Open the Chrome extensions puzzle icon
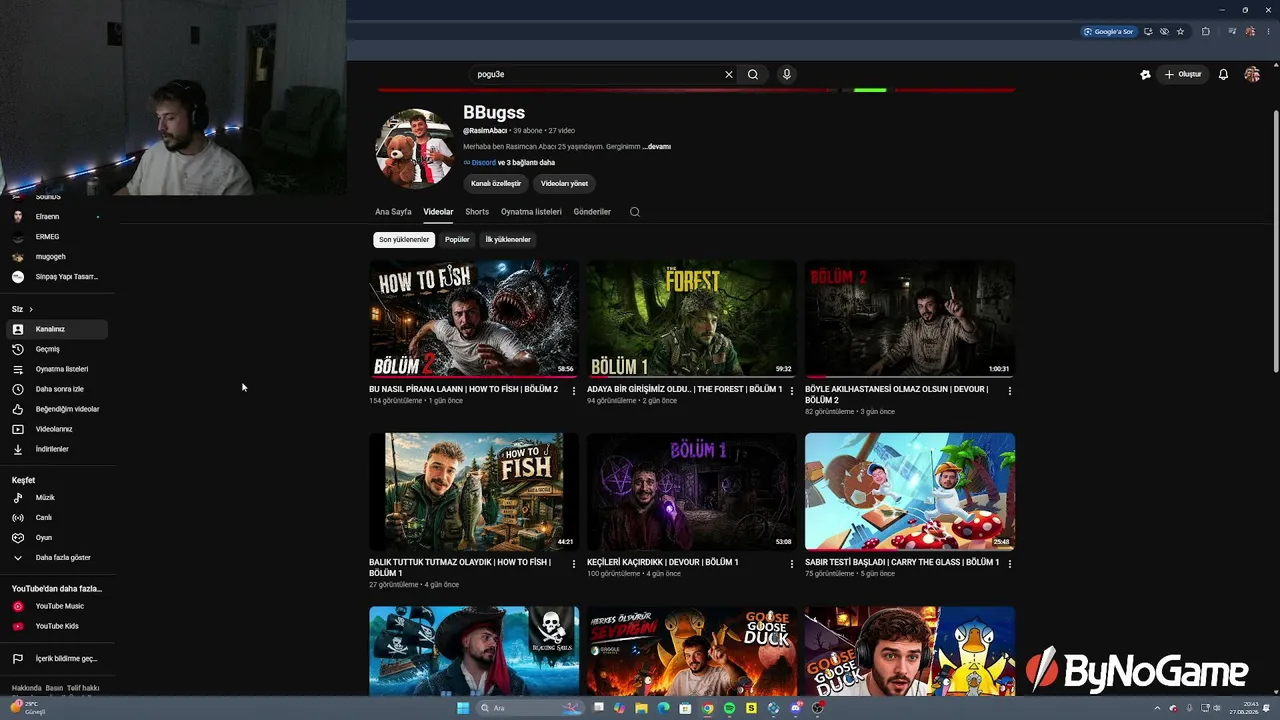Image resolution: width=1280 pixels, height=720 pixels. pos(1205,31)
